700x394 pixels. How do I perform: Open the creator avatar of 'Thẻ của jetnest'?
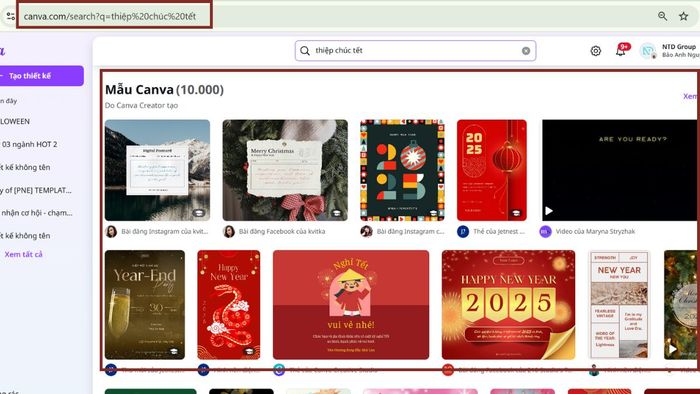(463, 232)
